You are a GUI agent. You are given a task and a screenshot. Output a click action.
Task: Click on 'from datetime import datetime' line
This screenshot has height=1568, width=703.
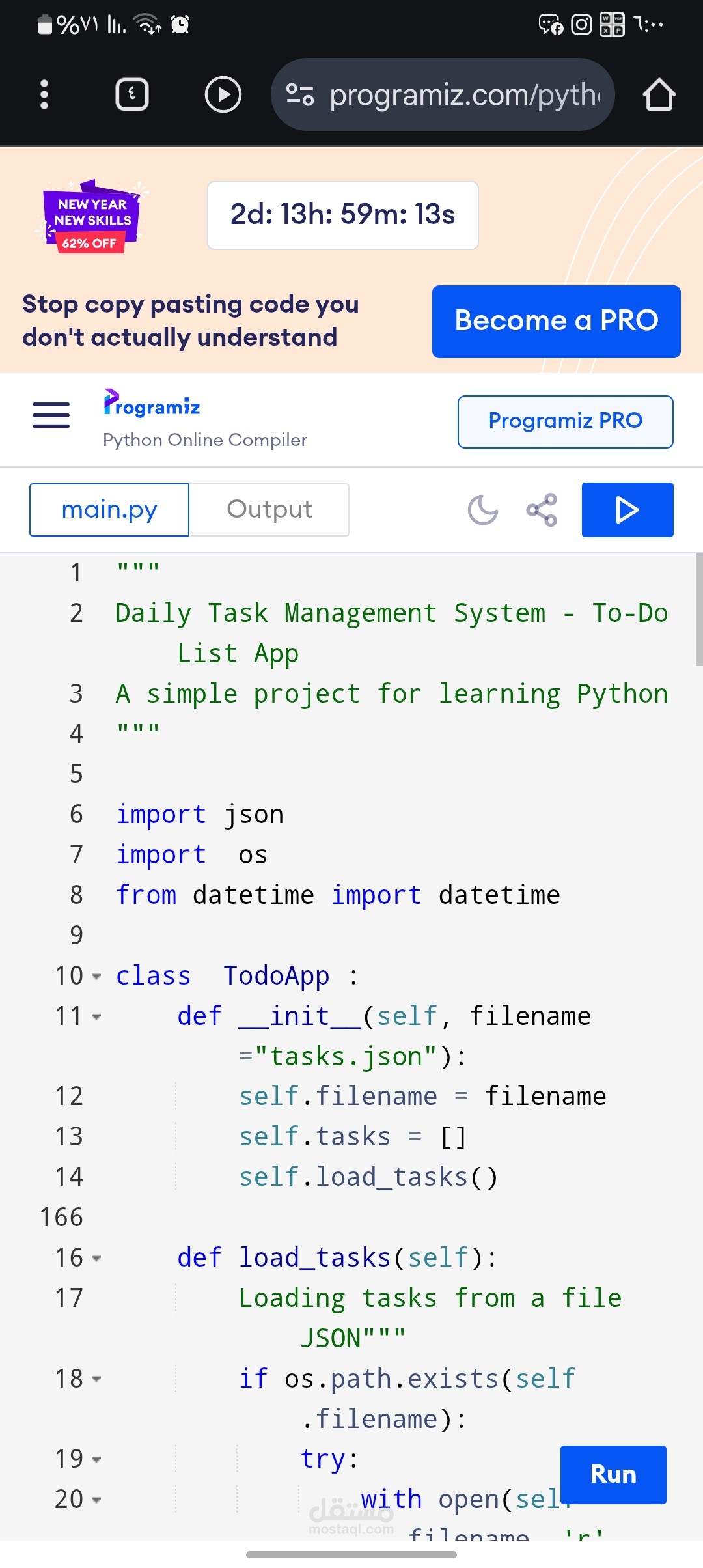[338, 895]
